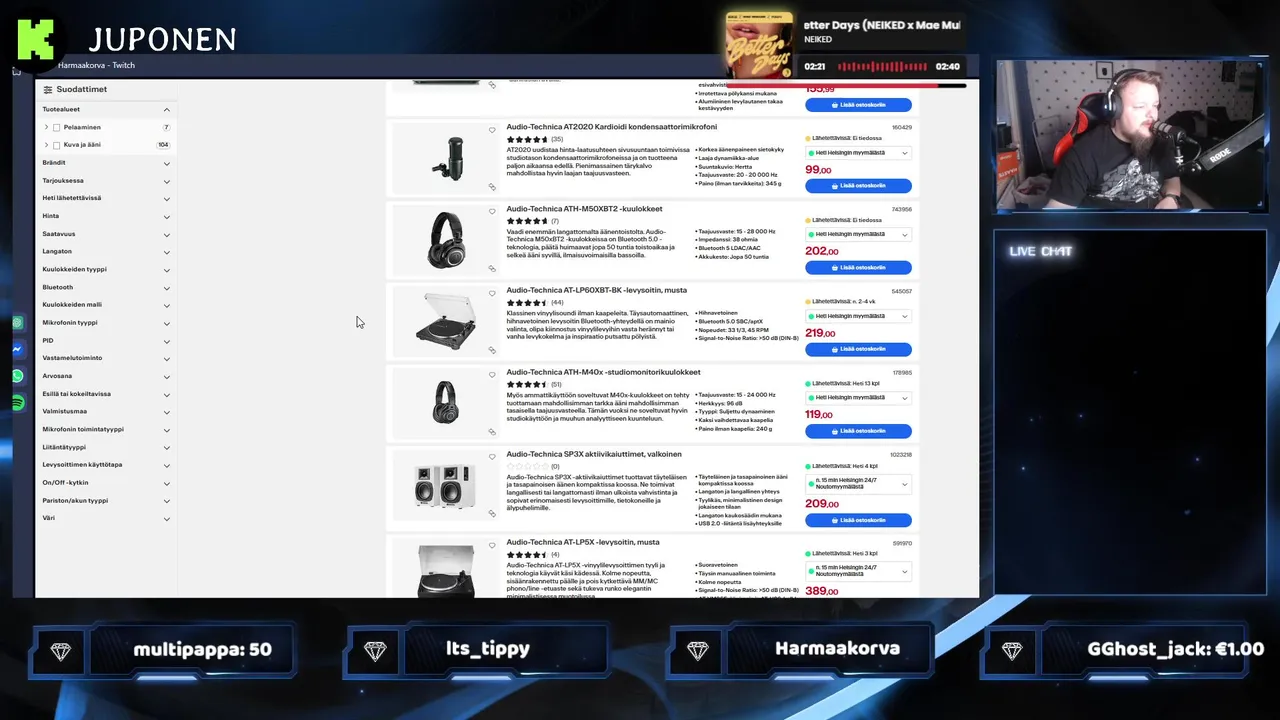This screenshot has width=1280, height=720.
Task: Click the AT-LP60XBT-BK turntable thumbnail
Action: [x=444, y=321]
